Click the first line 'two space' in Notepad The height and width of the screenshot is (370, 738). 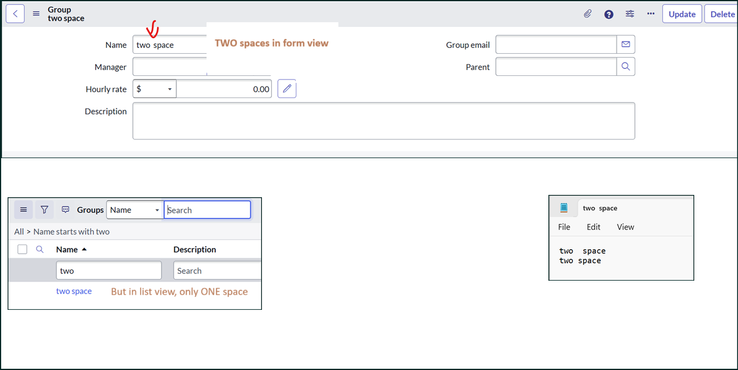583,251
